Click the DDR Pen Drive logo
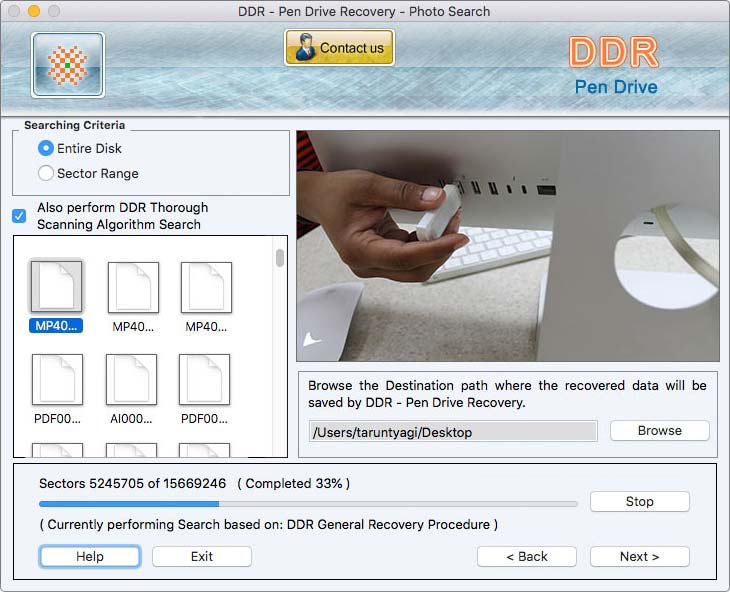 point(615,66)
